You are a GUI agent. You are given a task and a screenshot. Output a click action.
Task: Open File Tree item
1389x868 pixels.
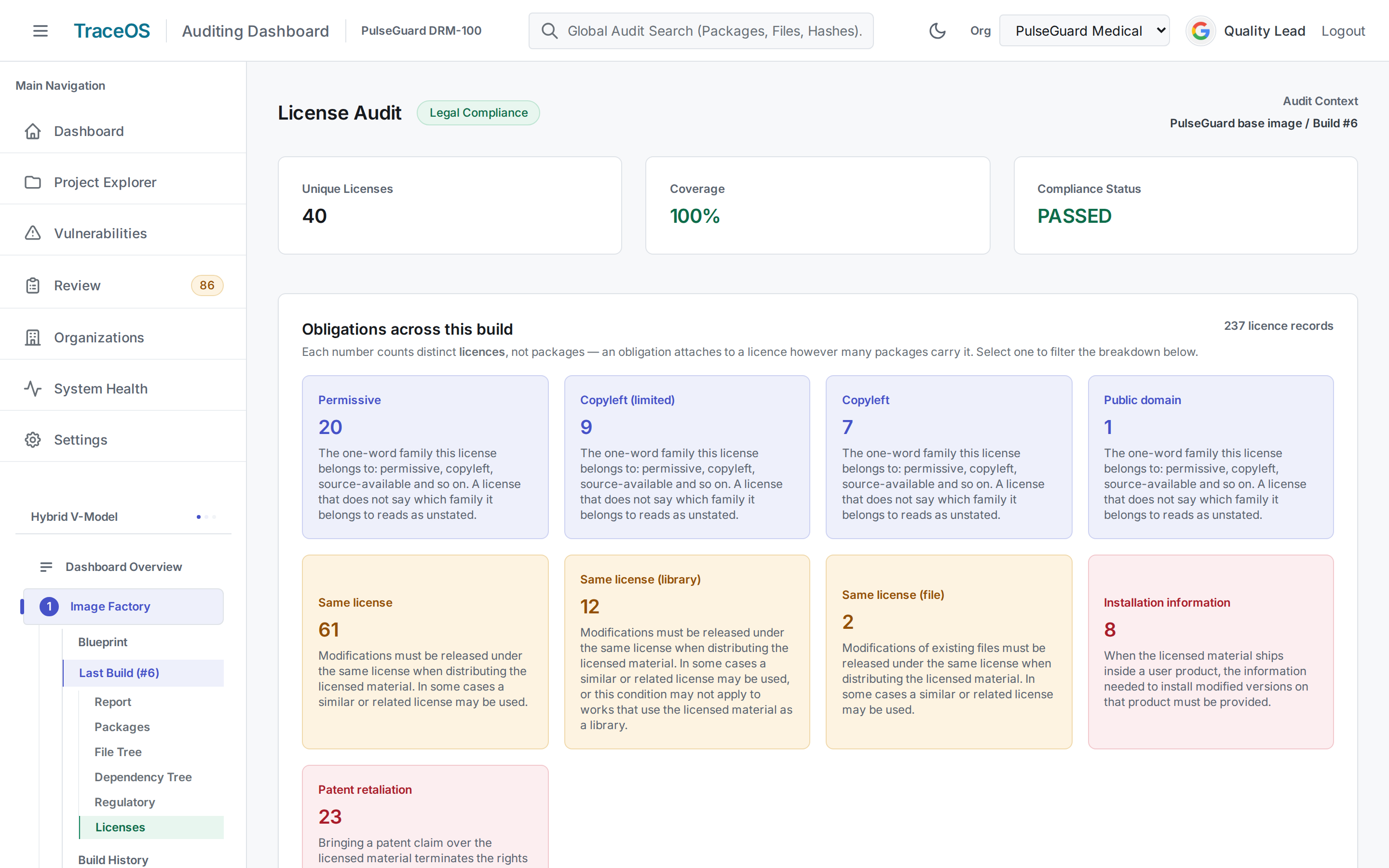[x=118, y=753]
